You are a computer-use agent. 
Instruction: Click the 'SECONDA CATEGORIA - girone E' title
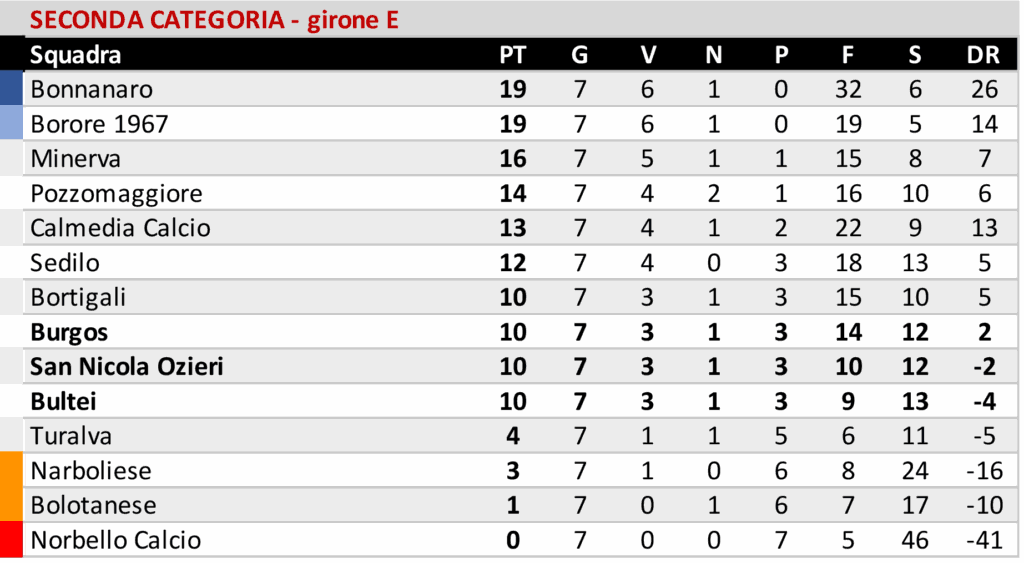215,20
